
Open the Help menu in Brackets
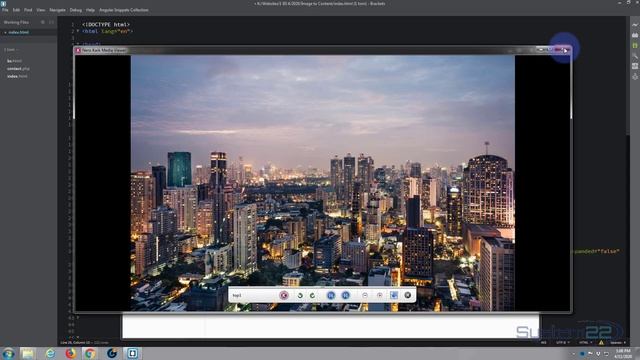[x=91, y=10]
